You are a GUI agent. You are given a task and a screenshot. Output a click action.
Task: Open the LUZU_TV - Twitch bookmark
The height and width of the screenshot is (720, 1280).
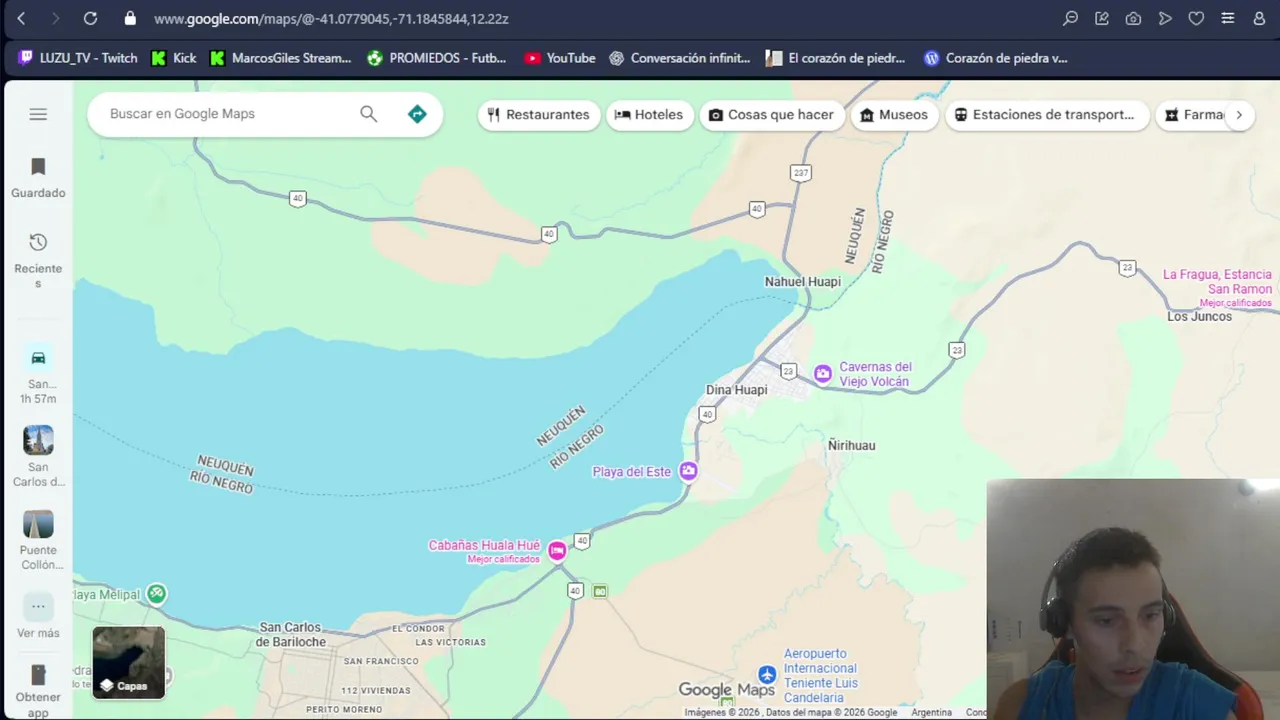click(78, 58)
